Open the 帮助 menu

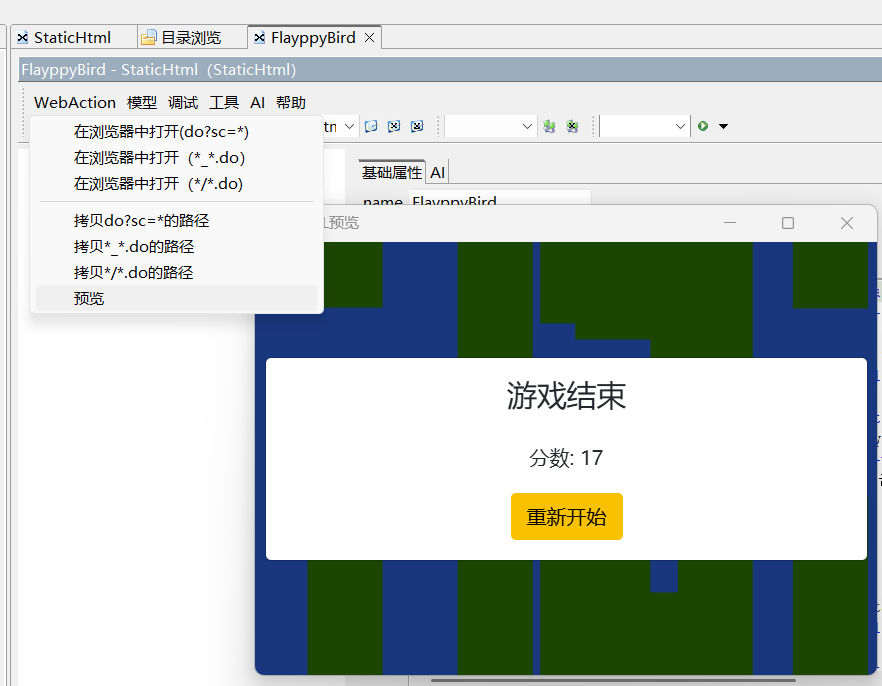click(291, 102)
